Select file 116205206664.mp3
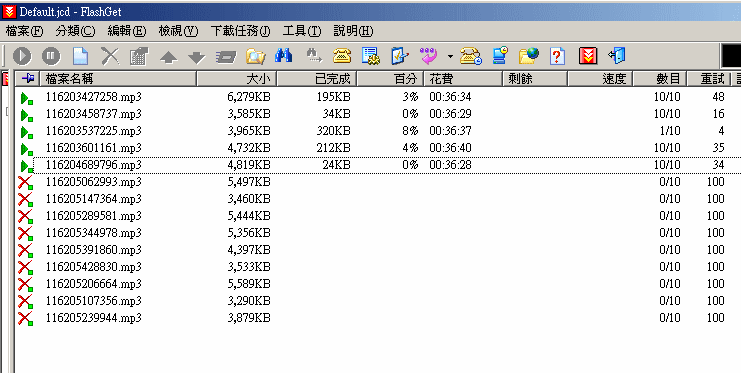The width and height of the screenshot is (741, 373). pos(94,284)
